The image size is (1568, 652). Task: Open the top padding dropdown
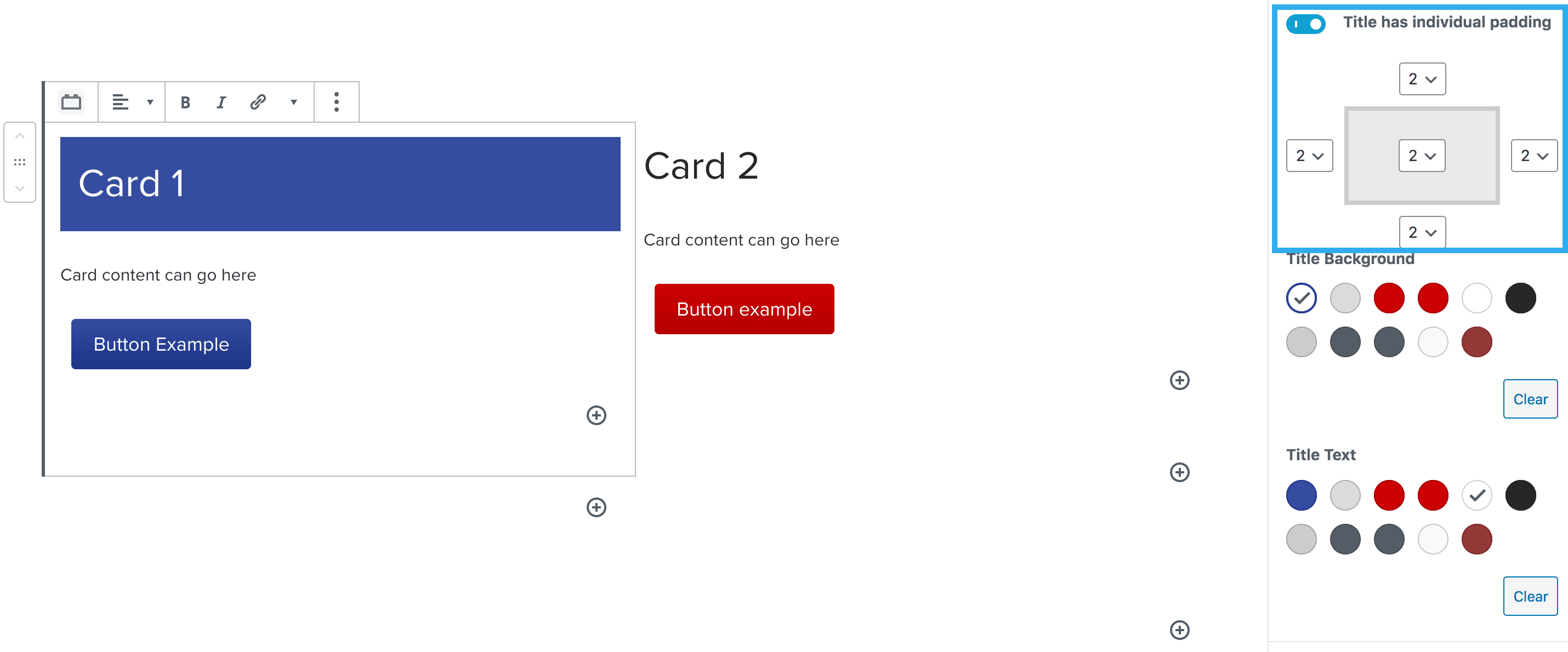pos(1422,79)
